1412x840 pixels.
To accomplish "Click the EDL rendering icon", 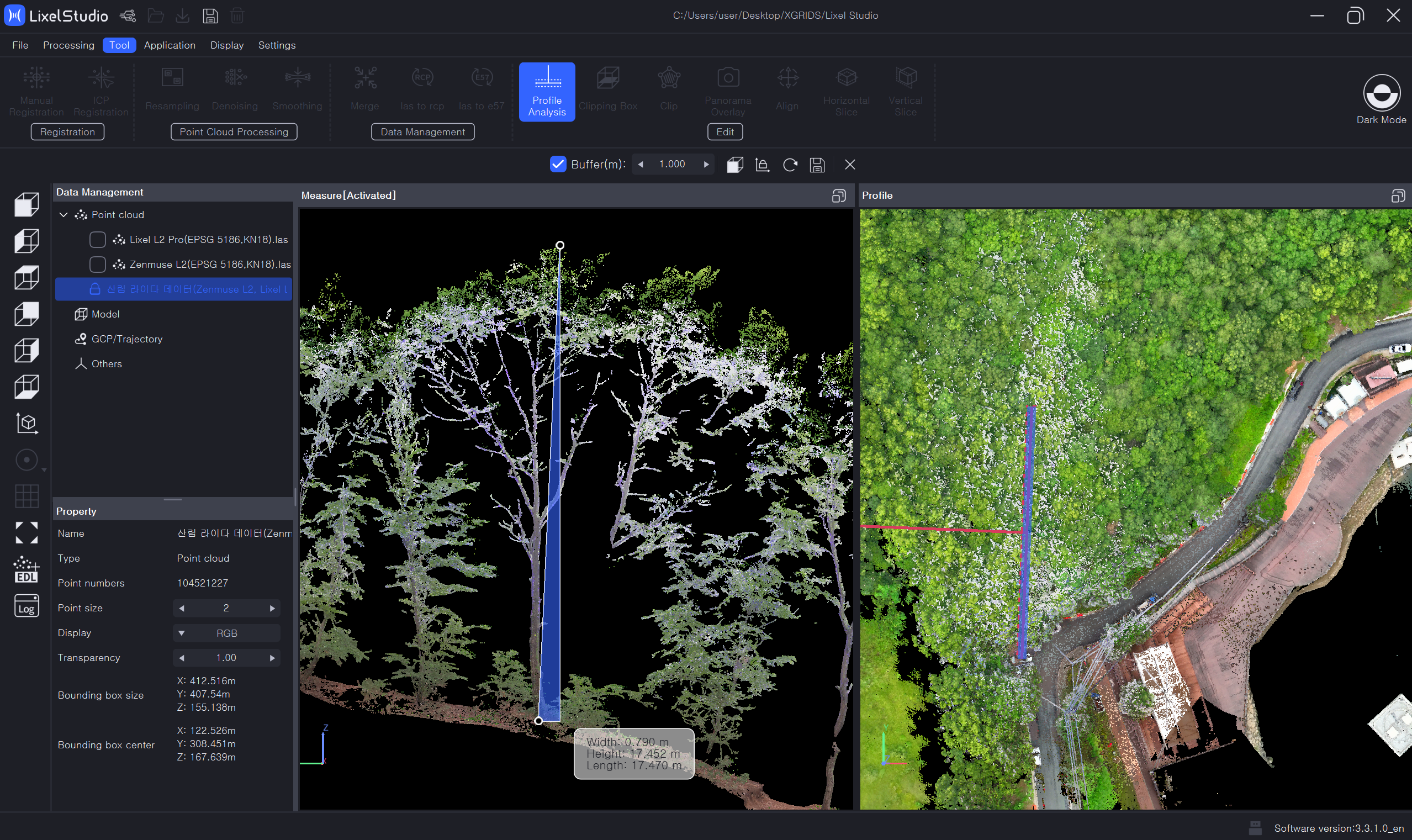I will coord(26,569).
